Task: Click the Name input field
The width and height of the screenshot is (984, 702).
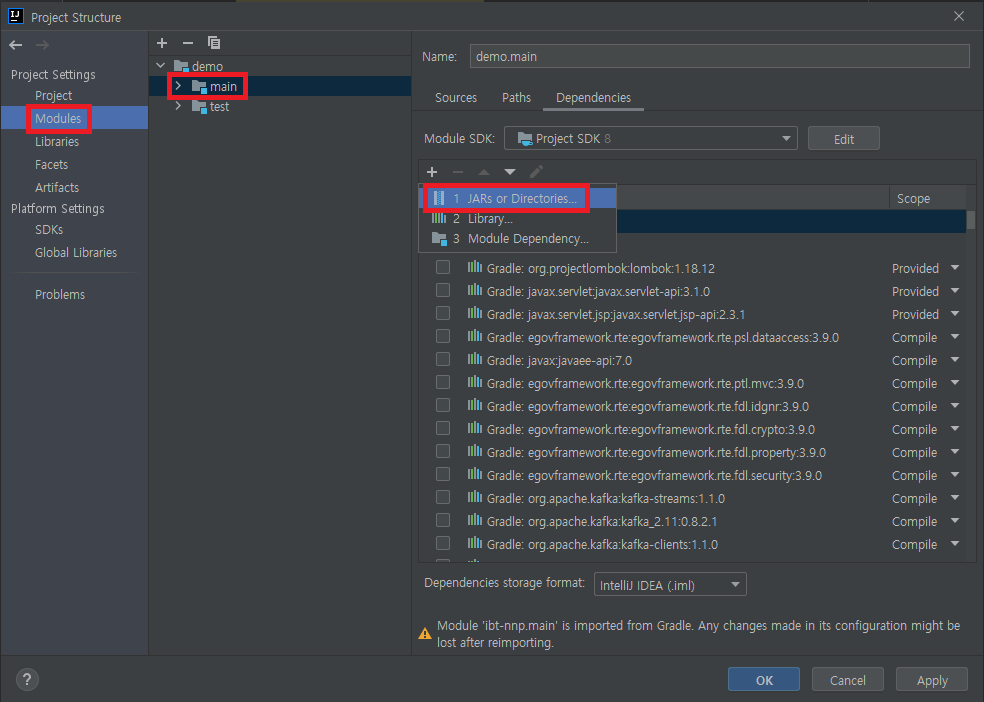Action: pyautogui.click(x=719, y=56)
